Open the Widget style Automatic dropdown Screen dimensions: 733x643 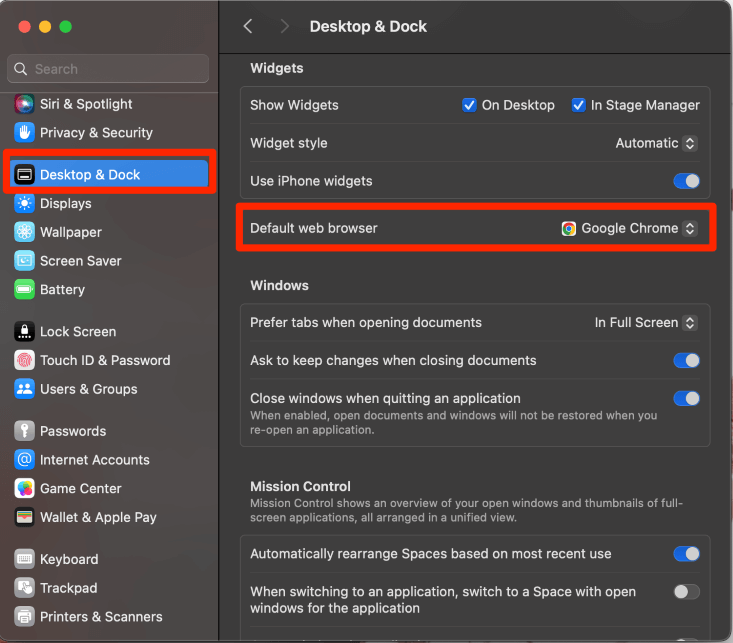tap(656, 143)
